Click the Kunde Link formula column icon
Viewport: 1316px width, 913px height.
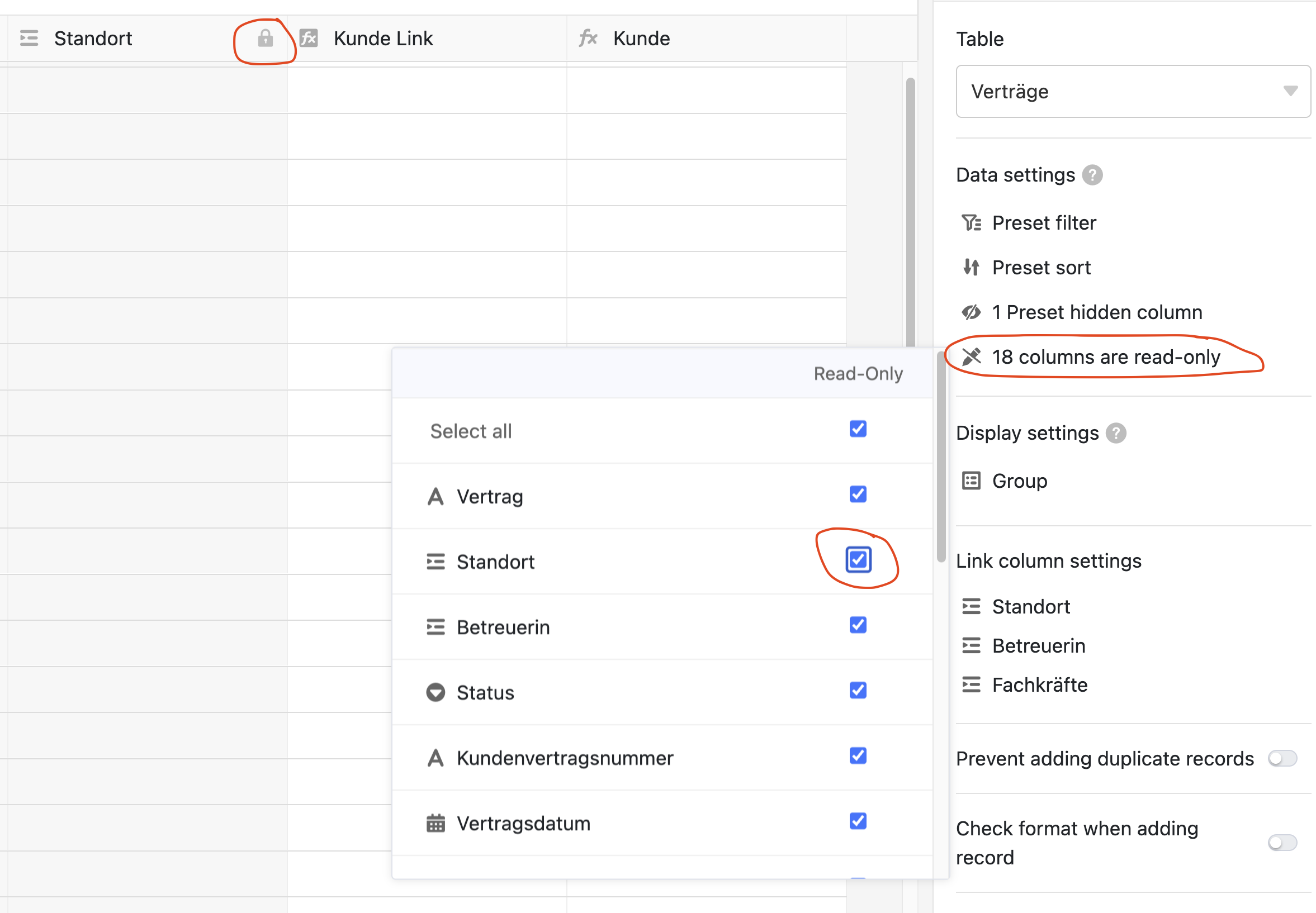click(309, 39)
